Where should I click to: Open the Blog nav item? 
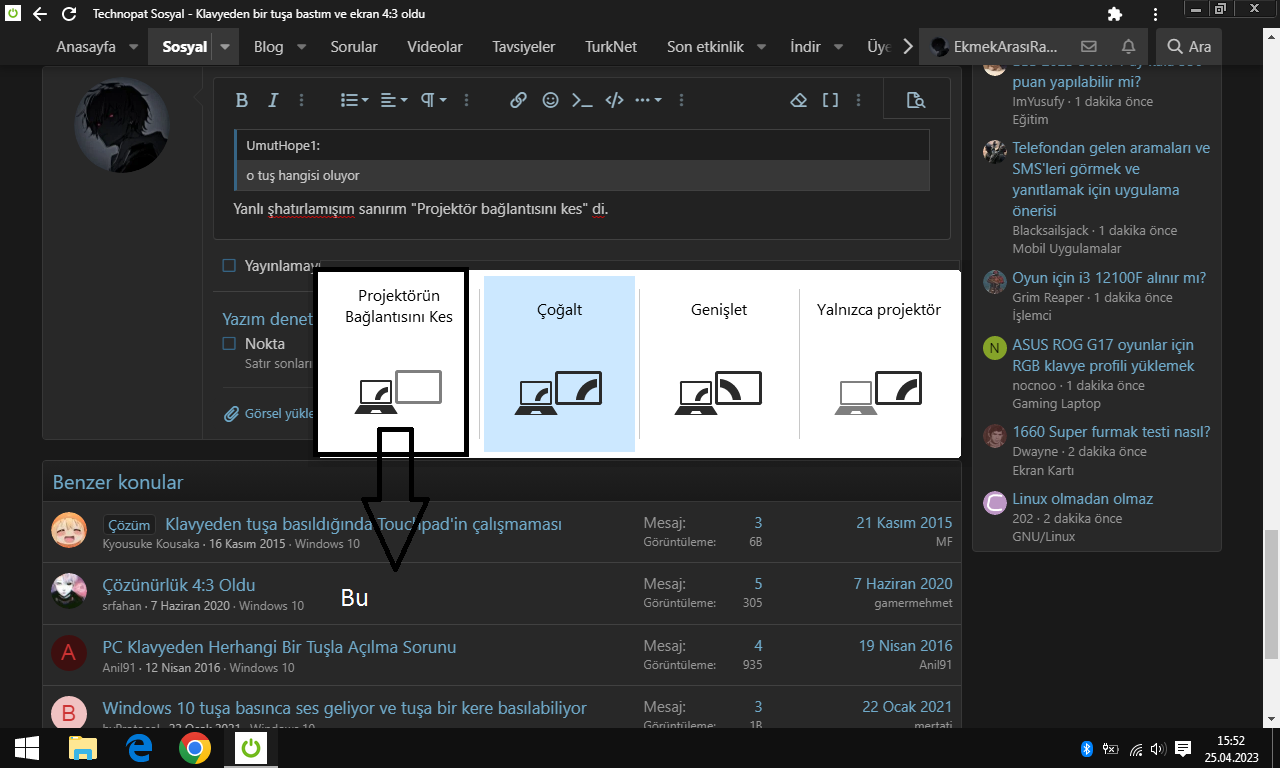(269, 47)
